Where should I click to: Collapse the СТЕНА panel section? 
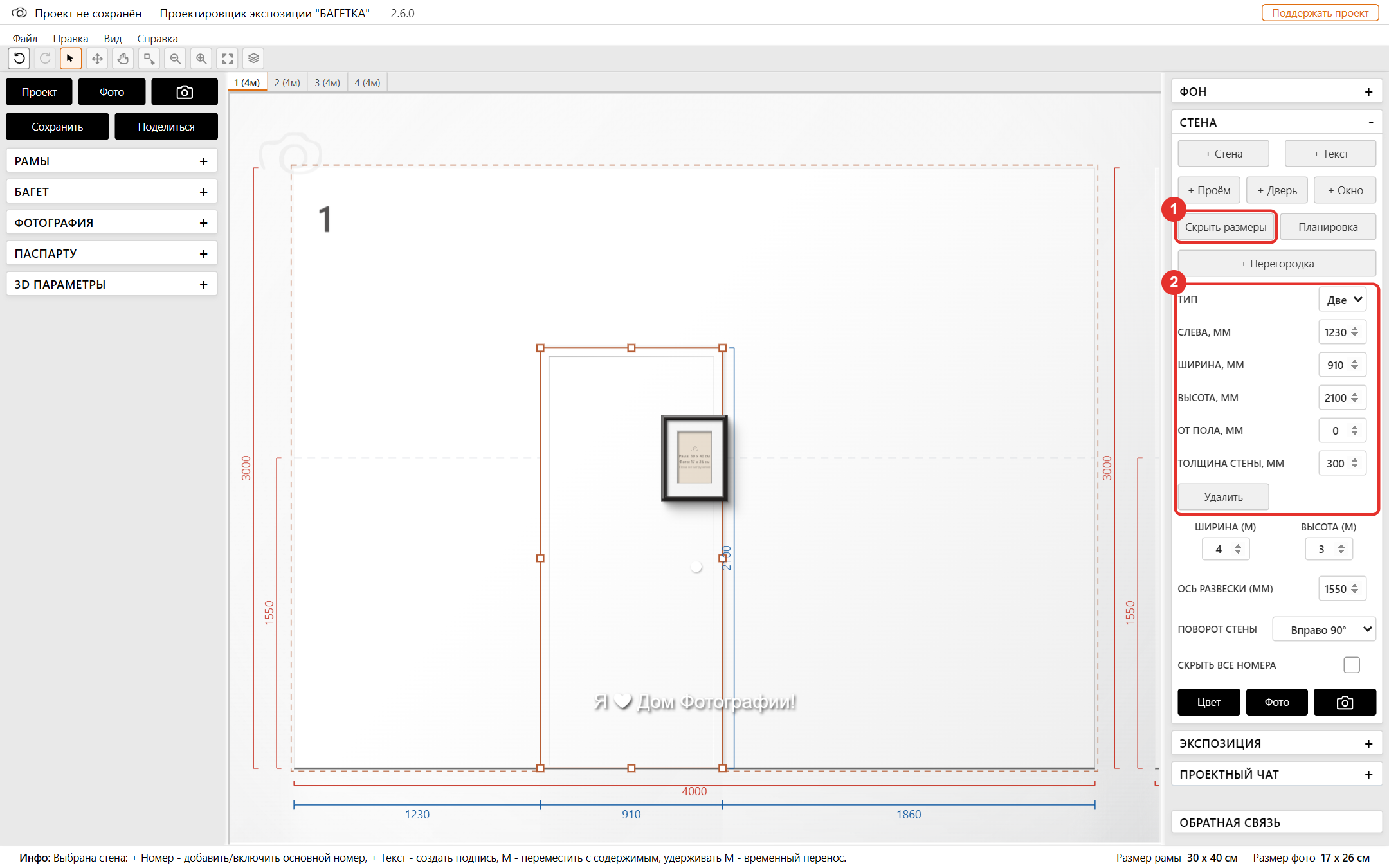point(1370,122)
